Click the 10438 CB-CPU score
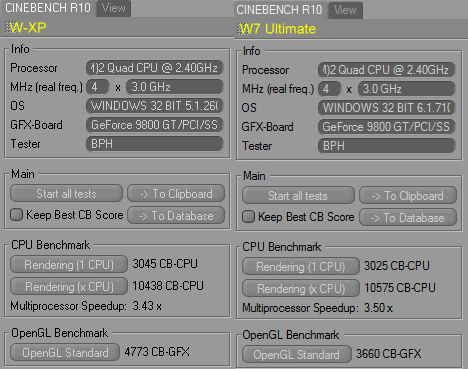Screen dimensions: 468x369 168,286
